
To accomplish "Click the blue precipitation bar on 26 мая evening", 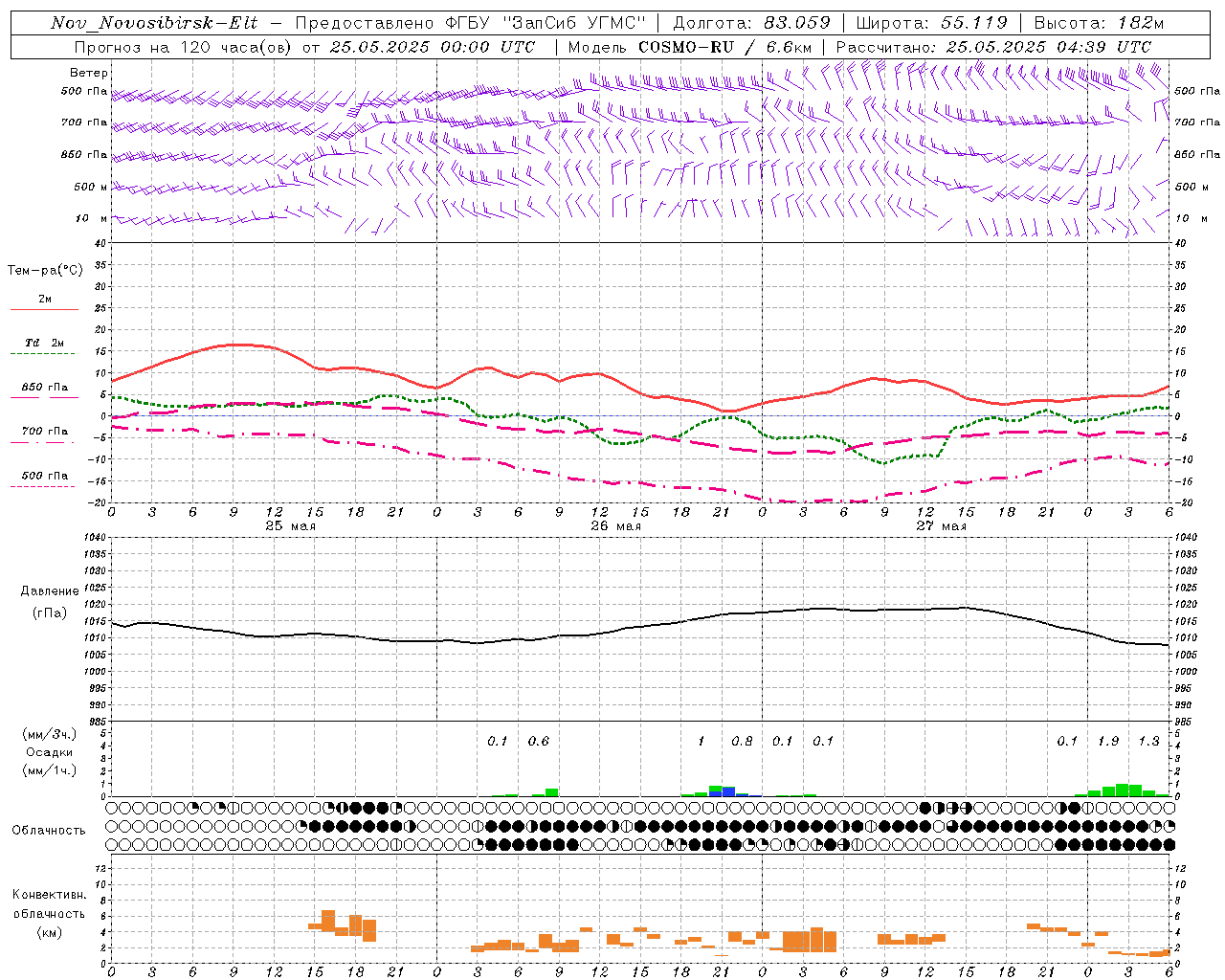I will coord(728,791).
